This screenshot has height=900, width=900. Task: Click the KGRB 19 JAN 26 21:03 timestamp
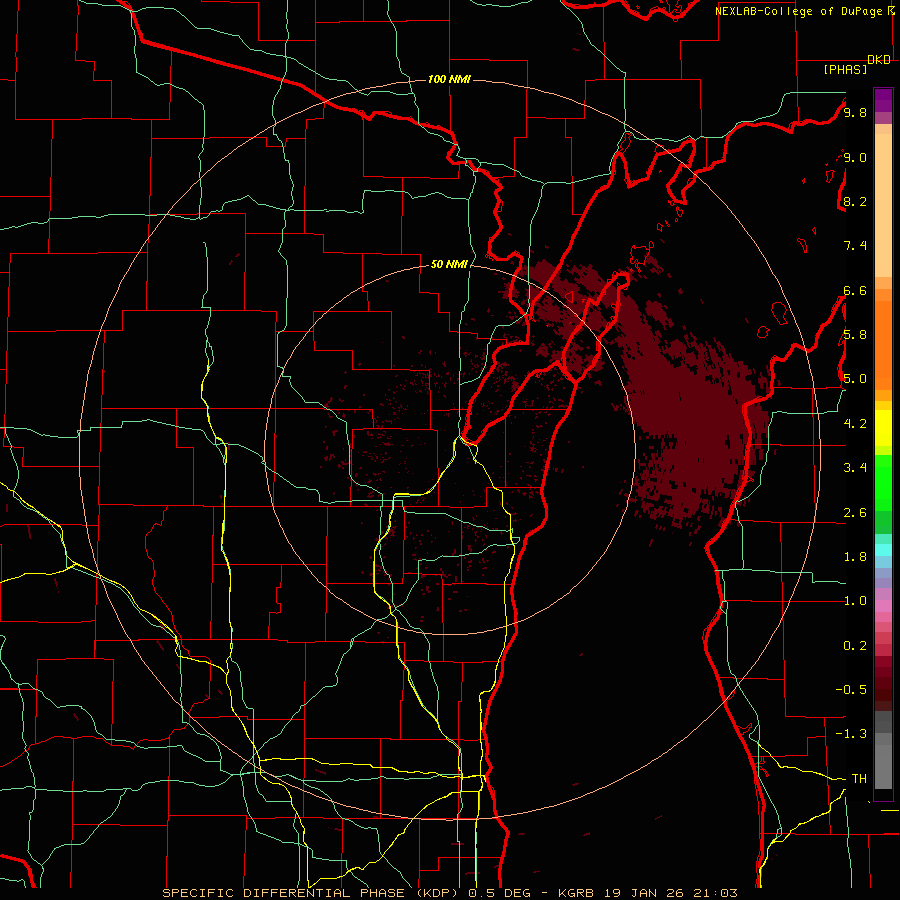tap(666, 893)
